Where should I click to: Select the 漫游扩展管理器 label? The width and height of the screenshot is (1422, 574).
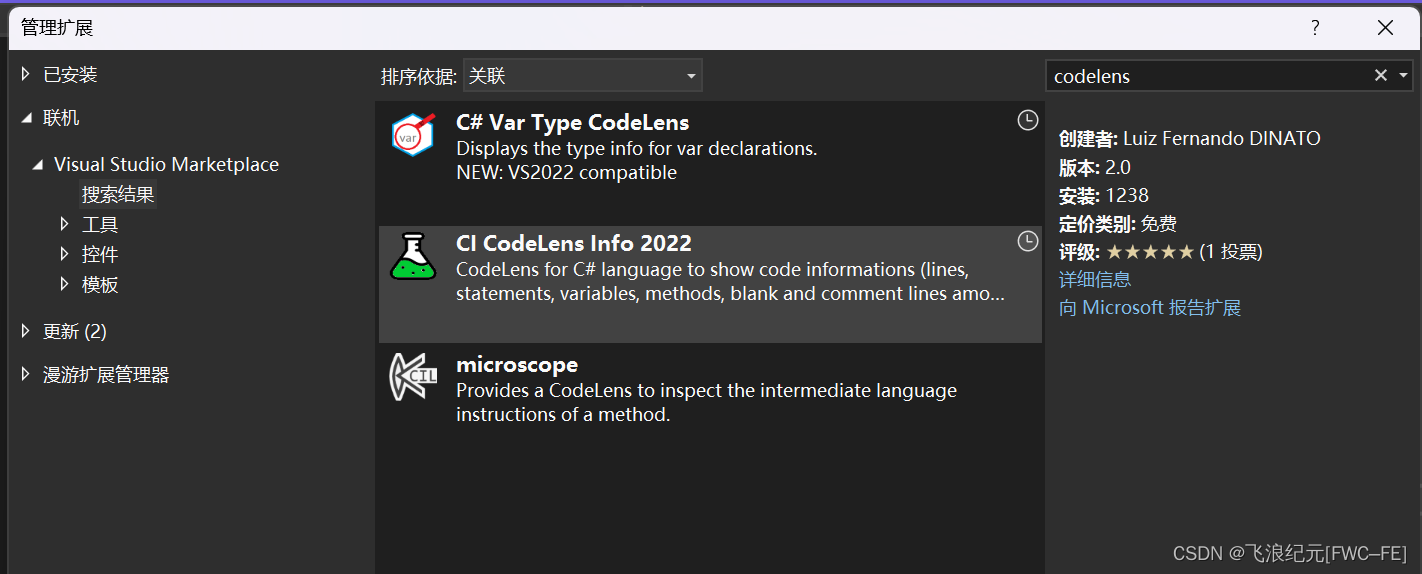[x=106, y=375]
